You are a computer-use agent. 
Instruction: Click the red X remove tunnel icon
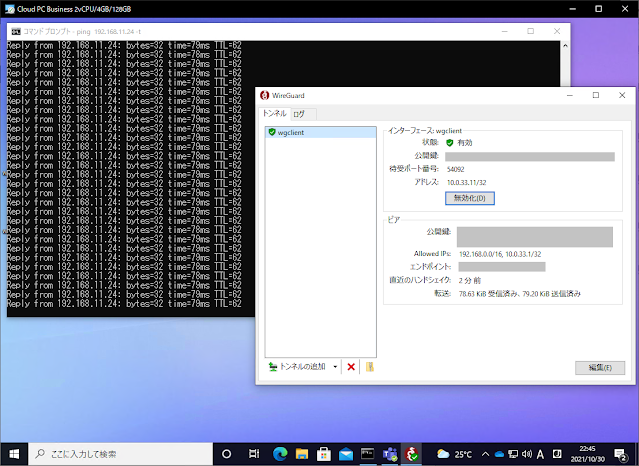[x=351, y=367]
